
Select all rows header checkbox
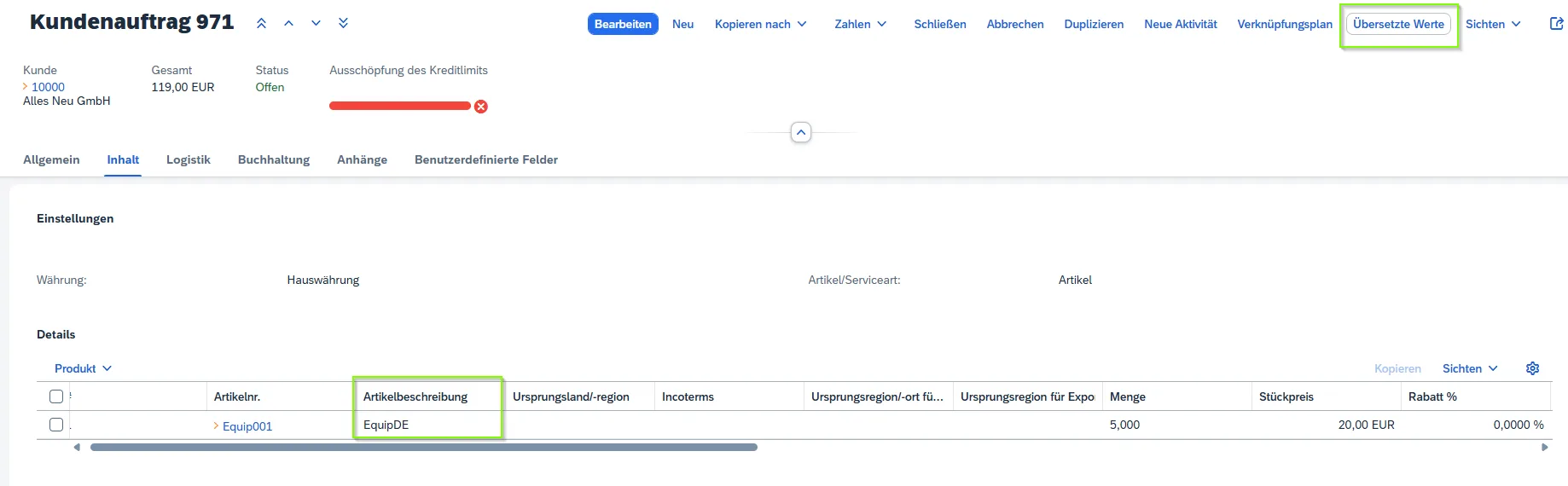point(56,396)
